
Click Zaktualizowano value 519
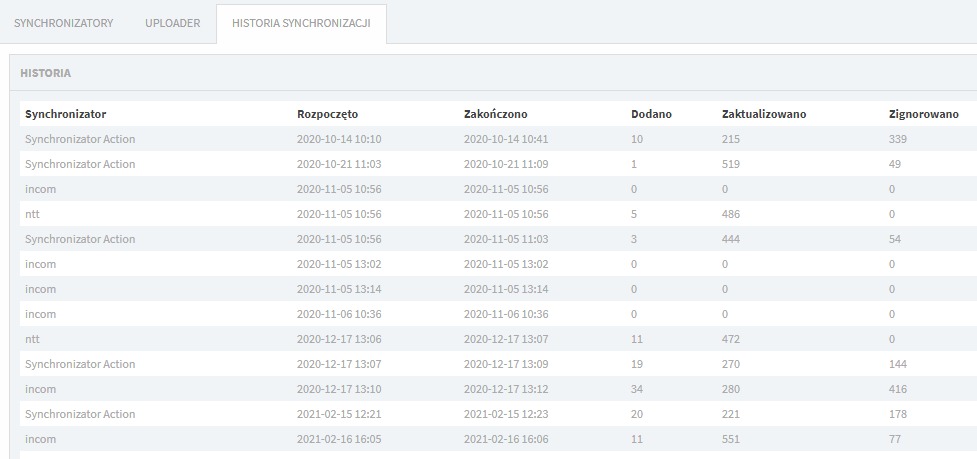click(731, 164)
